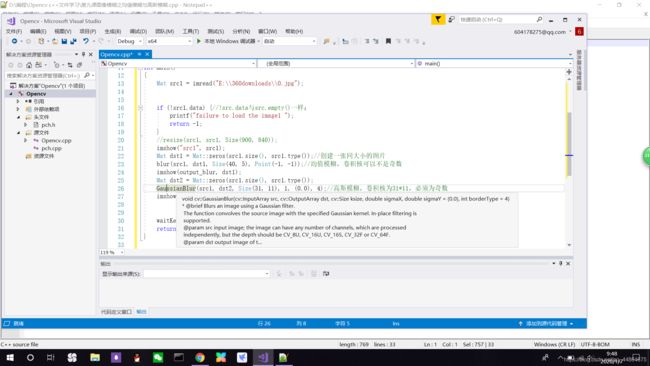The width and height of the screenshot is (650, 366).
Task: Click the Save icon in the Visual Studio toolbar
Action: (x=64, y=41)
